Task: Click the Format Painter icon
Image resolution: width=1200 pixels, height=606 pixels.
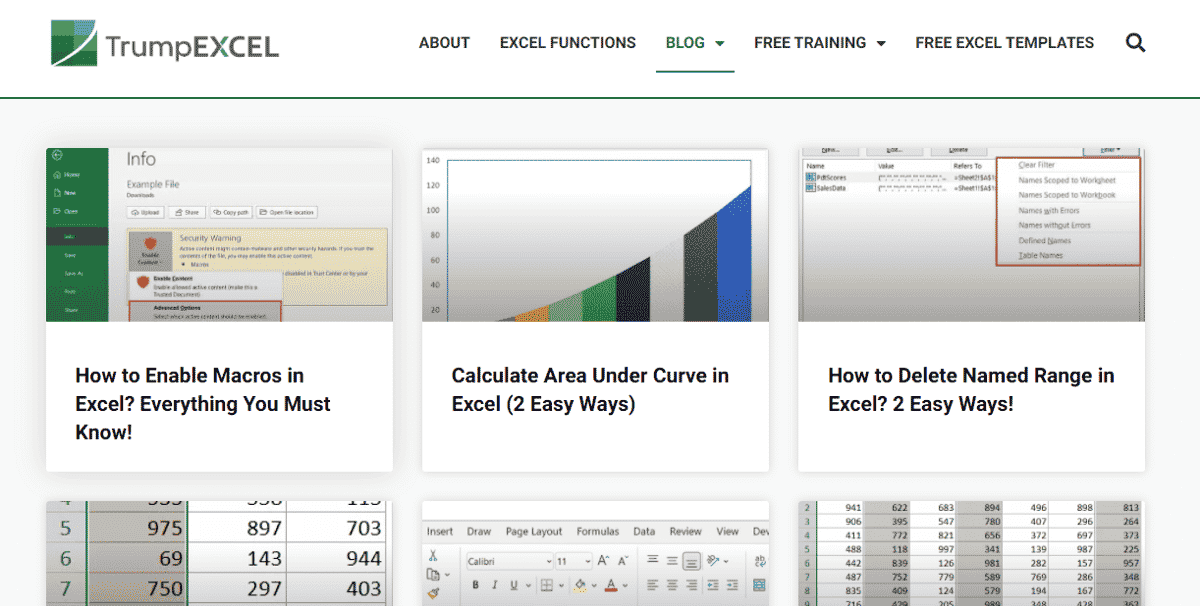Action: tap(433, 595)
